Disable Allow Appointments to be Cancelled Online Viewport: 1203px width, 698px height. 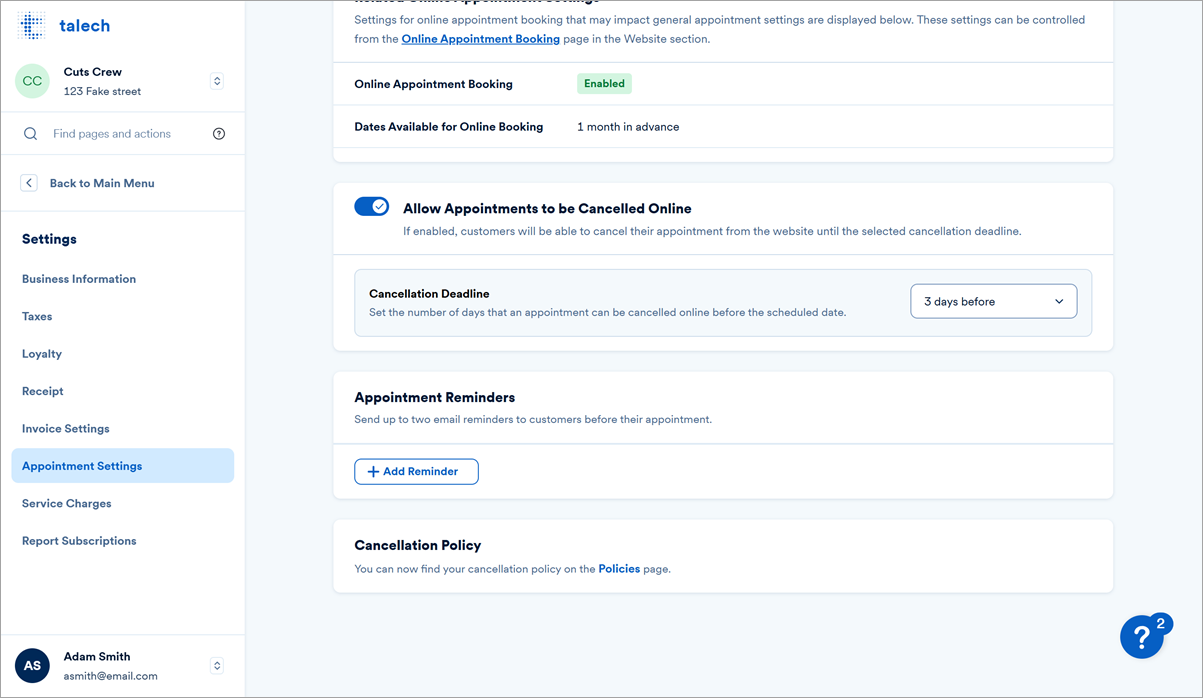click(371, 206)
